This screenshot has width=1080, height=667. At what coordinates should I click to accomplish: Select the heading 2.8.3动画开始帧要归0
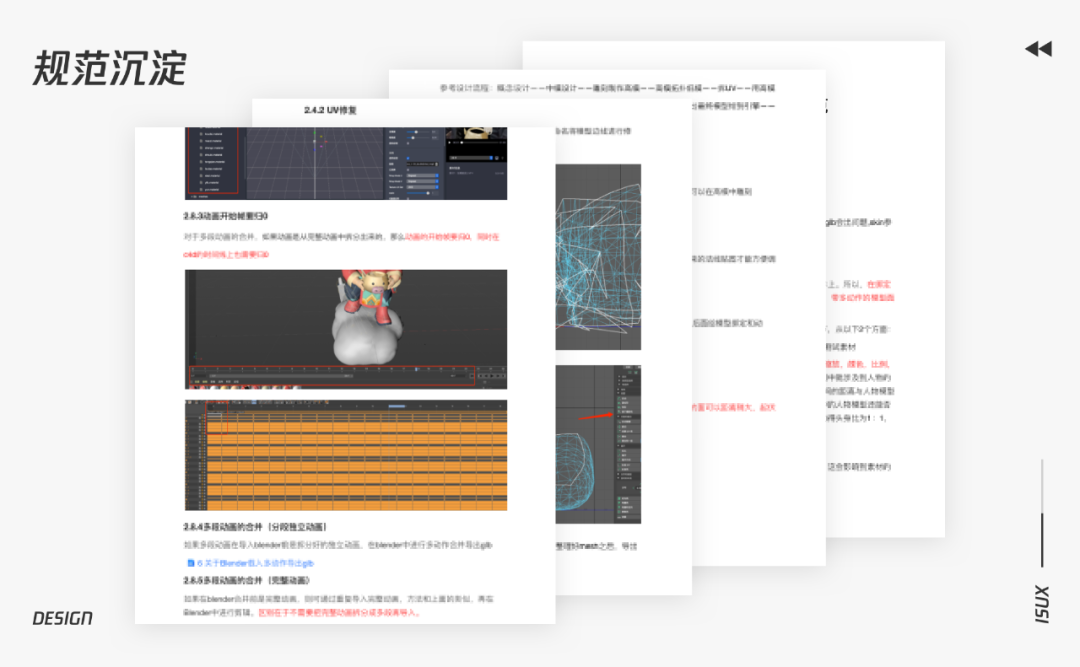(x=225, y=216)
